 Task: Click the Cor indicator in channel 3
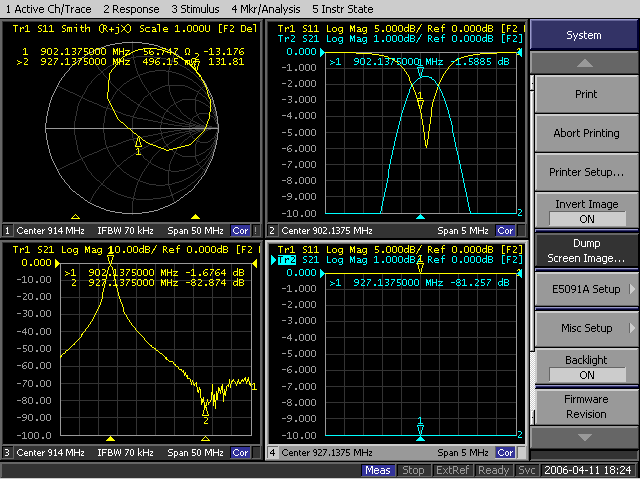pyautogui.click(x=240, y=453)
